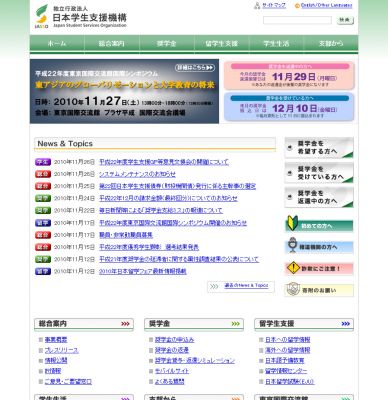Open 海外への留学情報 link

pyautogui.click(x=288, y=350)
